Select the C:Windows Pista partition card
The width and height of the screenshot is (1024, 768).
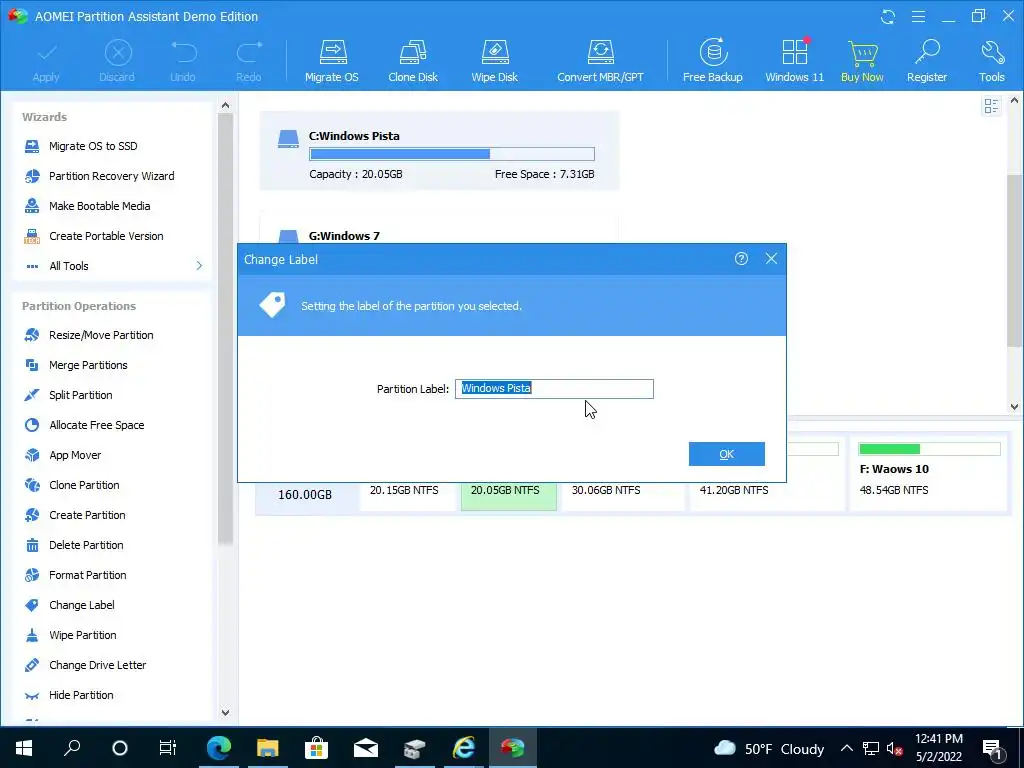point(440,151)
